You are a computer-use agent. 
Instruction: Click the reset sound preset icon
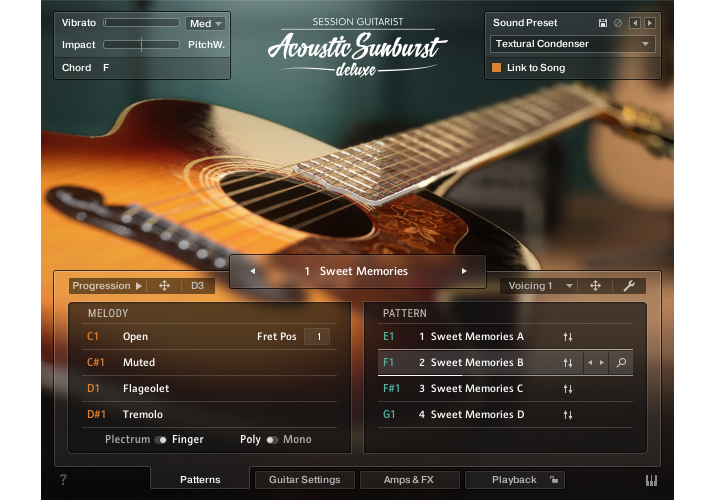coord(618,23)
